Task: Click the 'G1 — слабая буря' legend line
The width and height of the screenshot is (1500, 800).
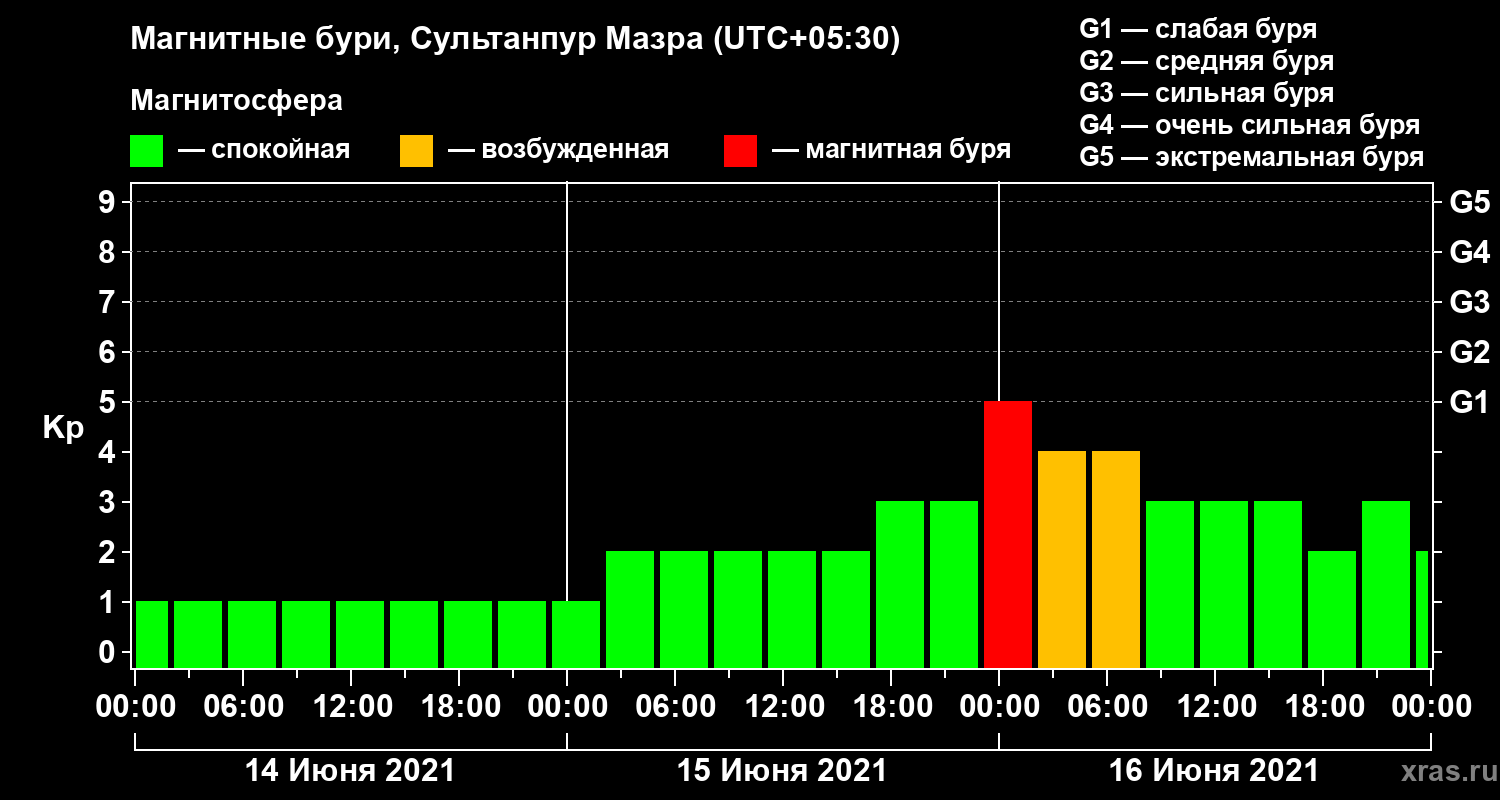Action: pyautogui.click(x=1198, y=29)
